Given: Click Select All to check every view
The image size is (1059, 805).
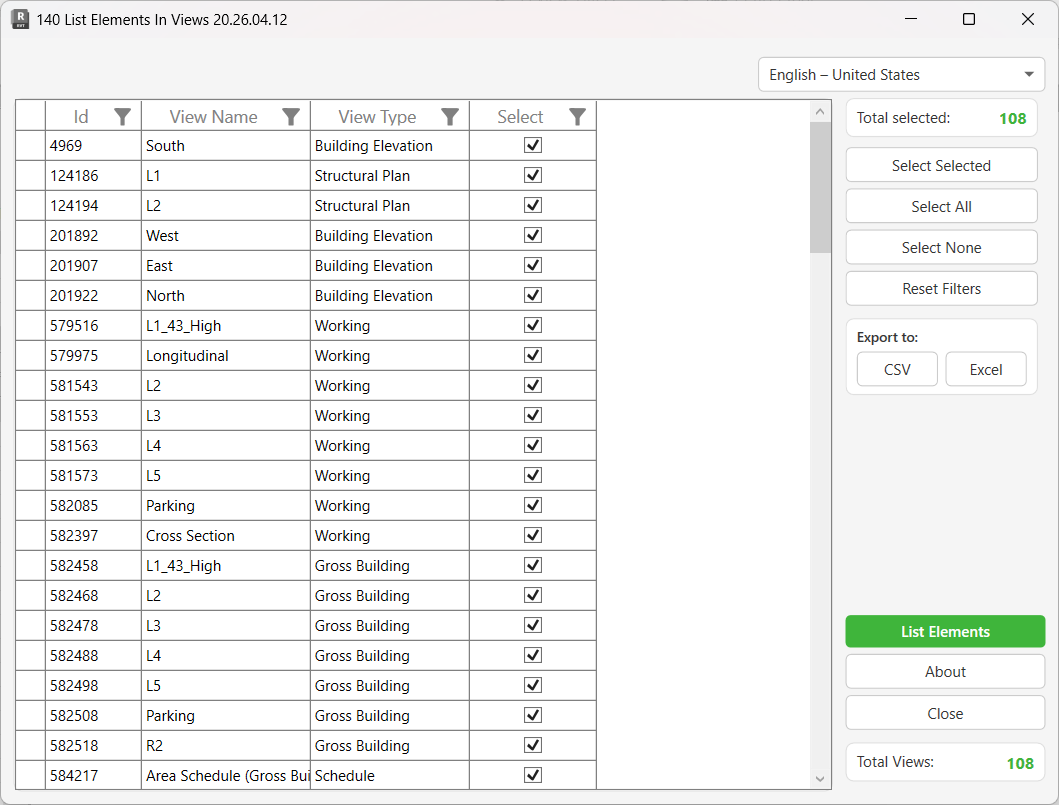Looking at the screenshot, I should (941, 206).
